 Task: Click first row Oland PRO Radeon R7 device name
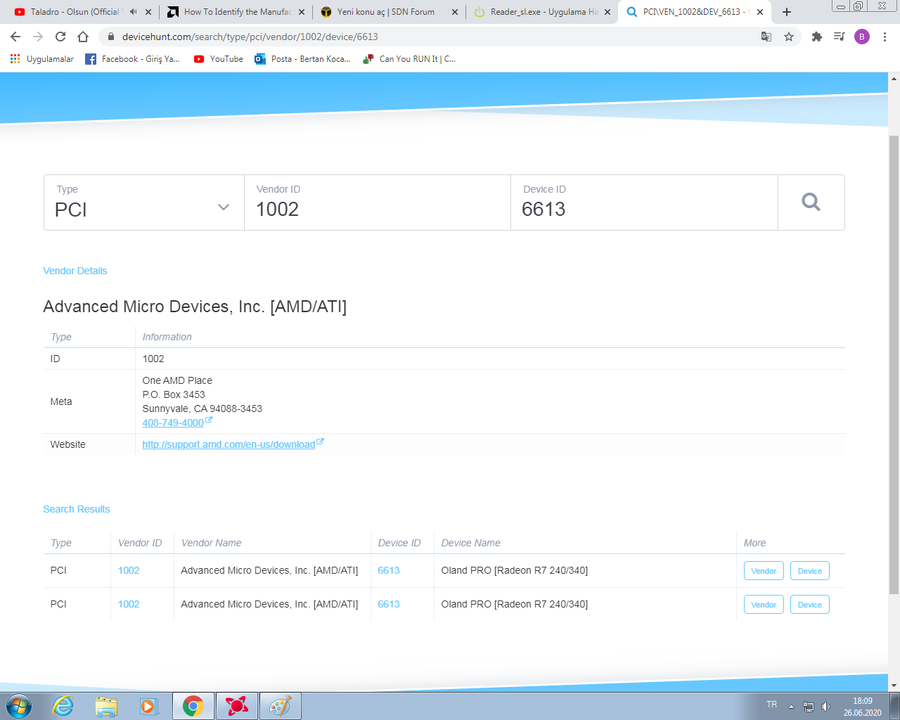click(514, 570)
